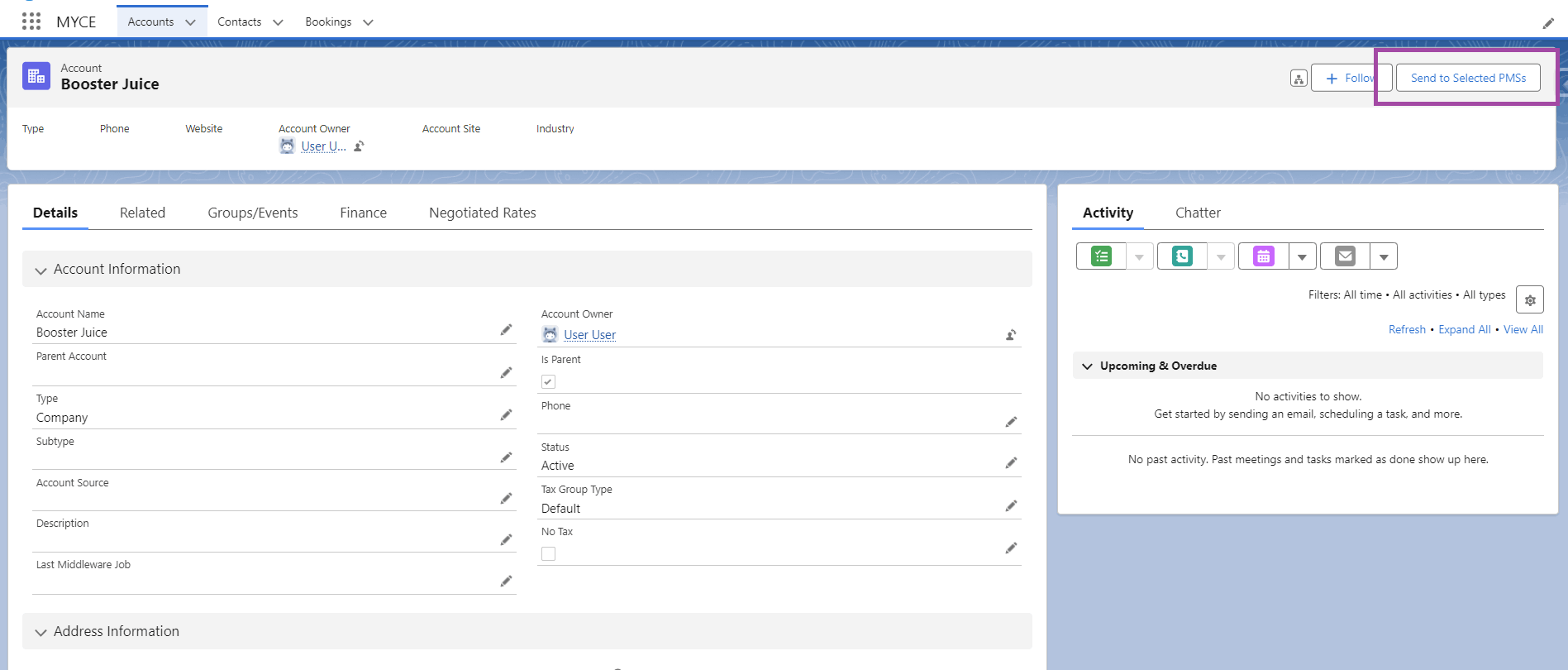Click the Follow button
The width and height of the screenshot is (1568, 670).
pyautogui.click(x=1351, y=78)
